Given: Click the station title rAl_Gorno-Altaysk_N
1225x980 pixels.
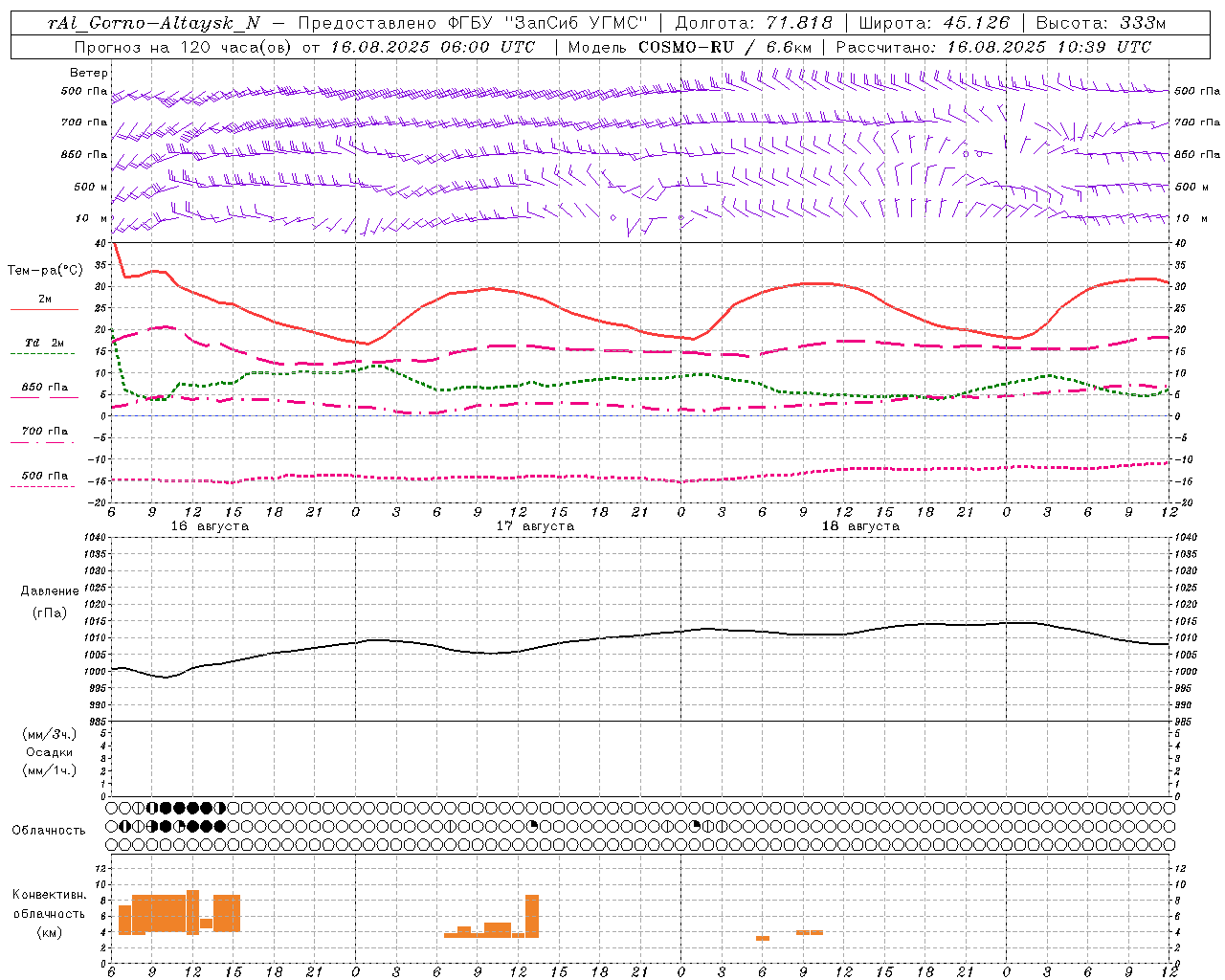Looking at the screenshot, I should 153,23.
